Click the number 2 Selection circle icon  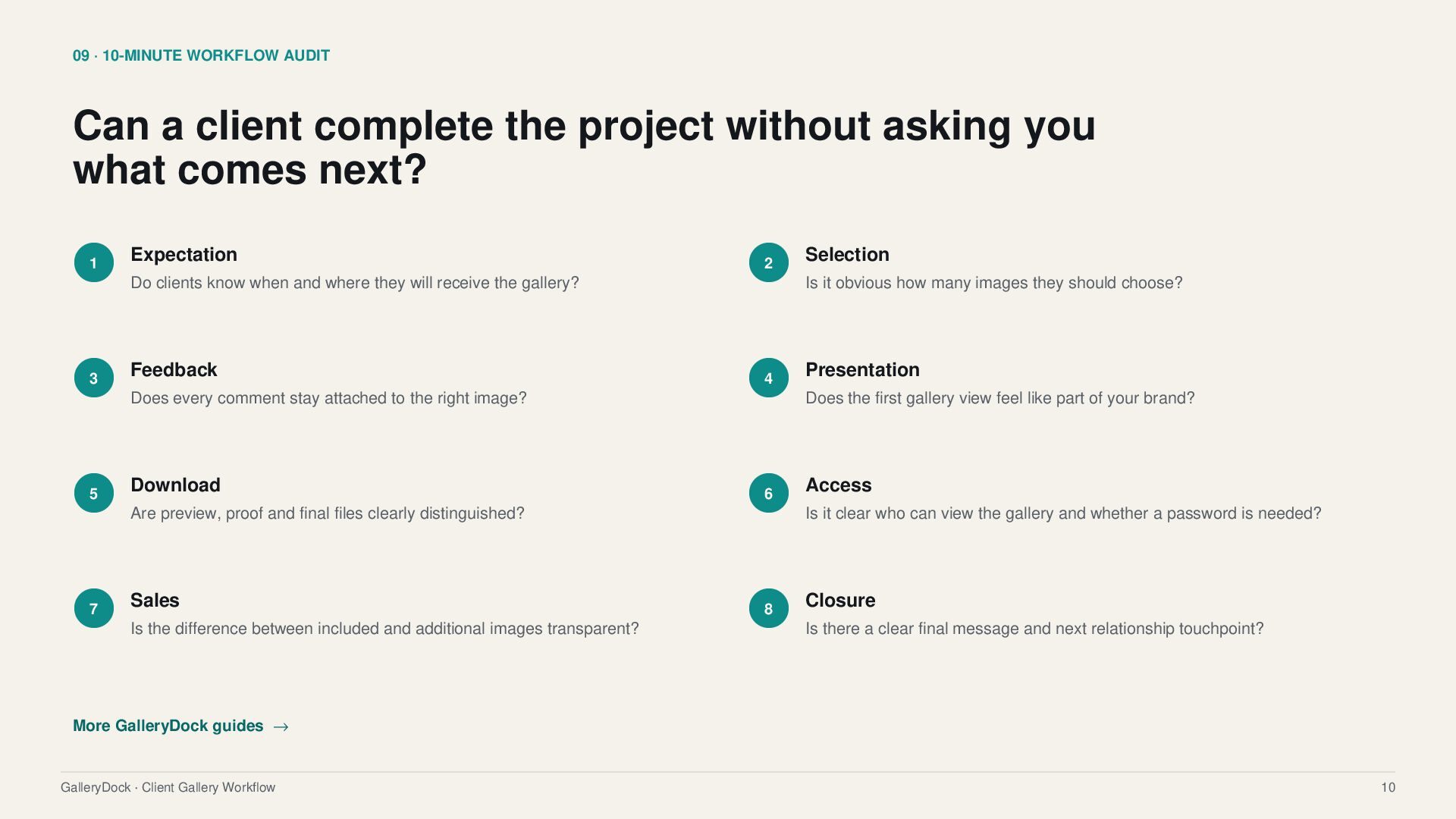click(769, 262)
